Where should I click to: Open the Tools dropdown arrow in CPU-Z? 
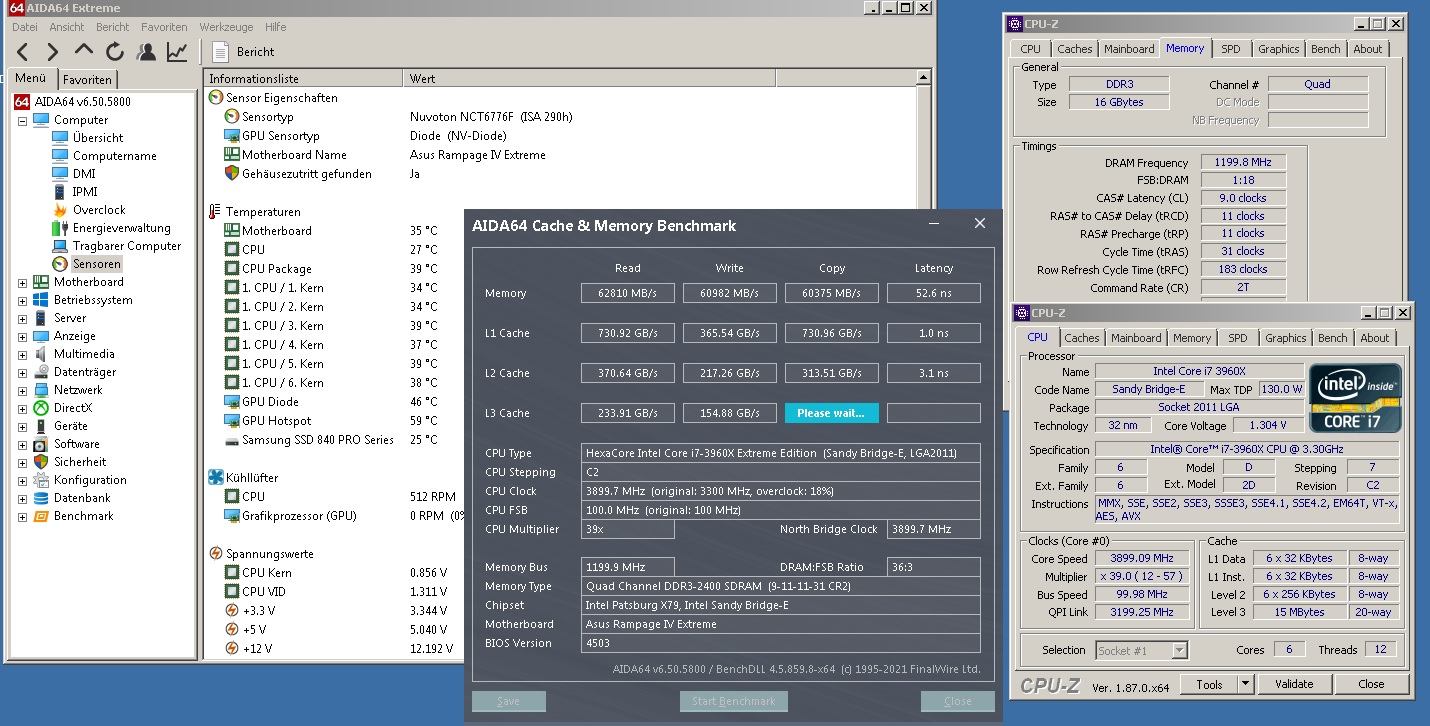click(1245, 684)
